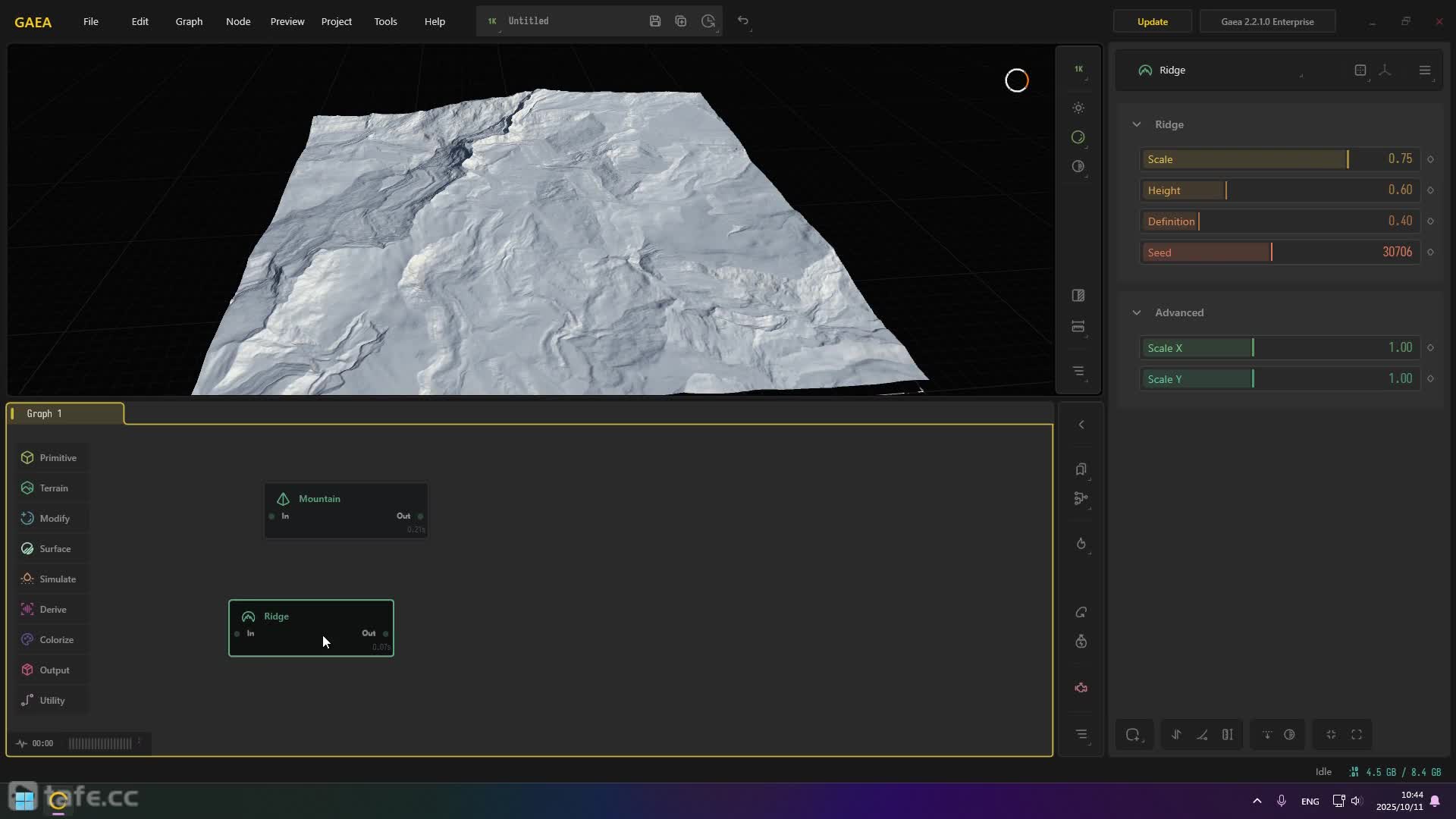The width and height of the screenshot is (1456, 819).
Task: Collapse graph sidebar with left chevron
Action: click(x=1081, y=425)
